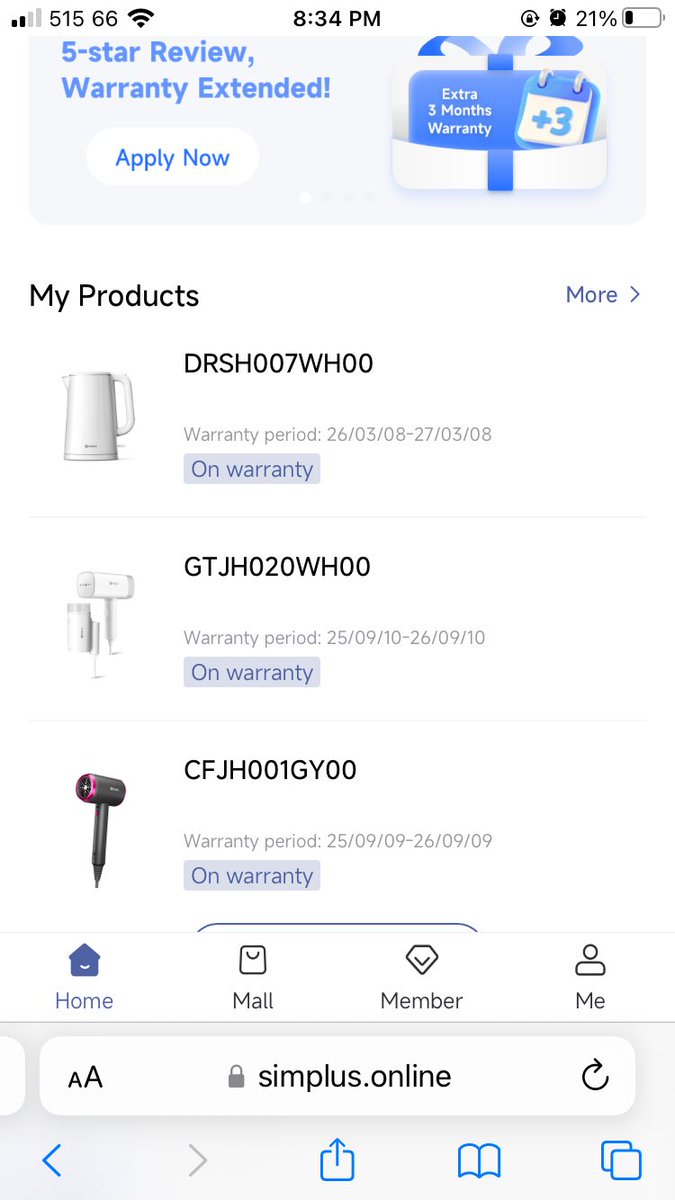Open Safari bookmarks book icon
The image size is (675, 1200).
coord(479,1161)
